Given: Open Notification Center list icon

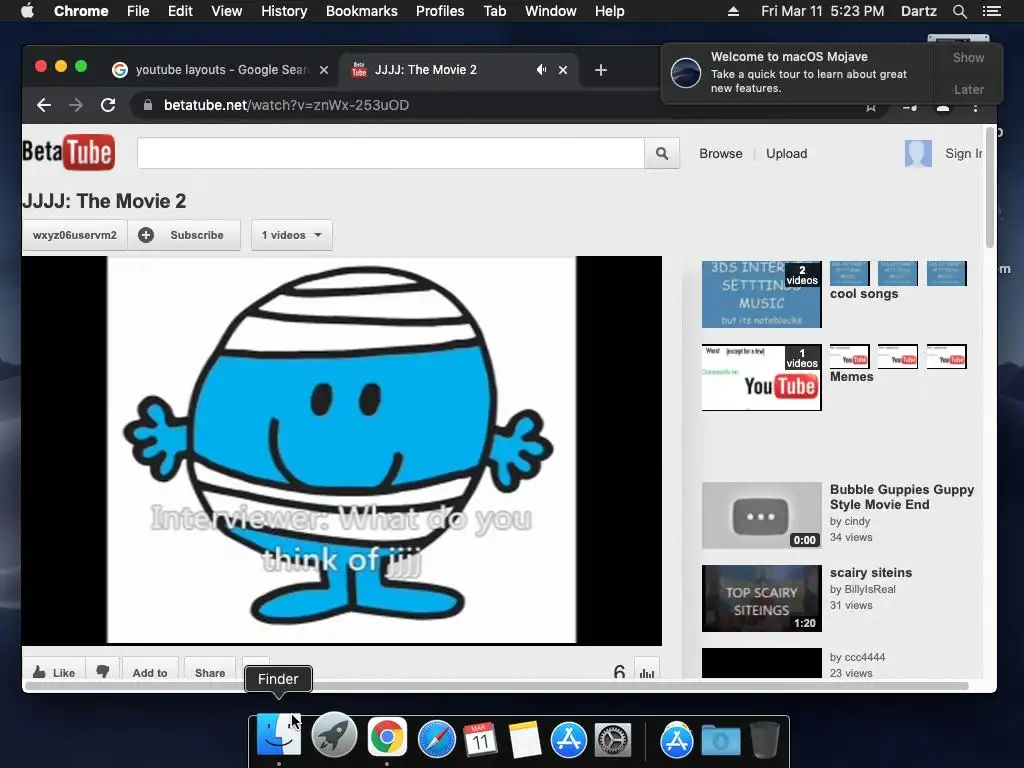Looking at the screenshot, I should click(991, 11).
